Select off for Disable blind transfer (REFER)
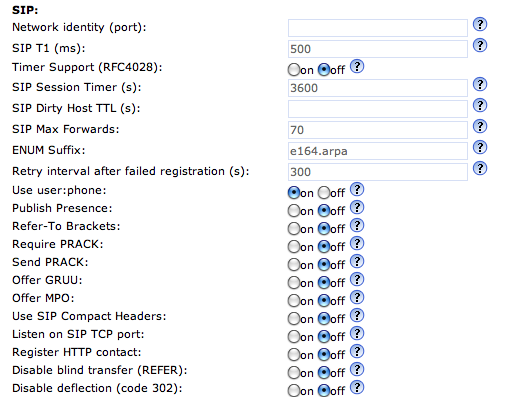Screen dimensions: 529x397 324,373
